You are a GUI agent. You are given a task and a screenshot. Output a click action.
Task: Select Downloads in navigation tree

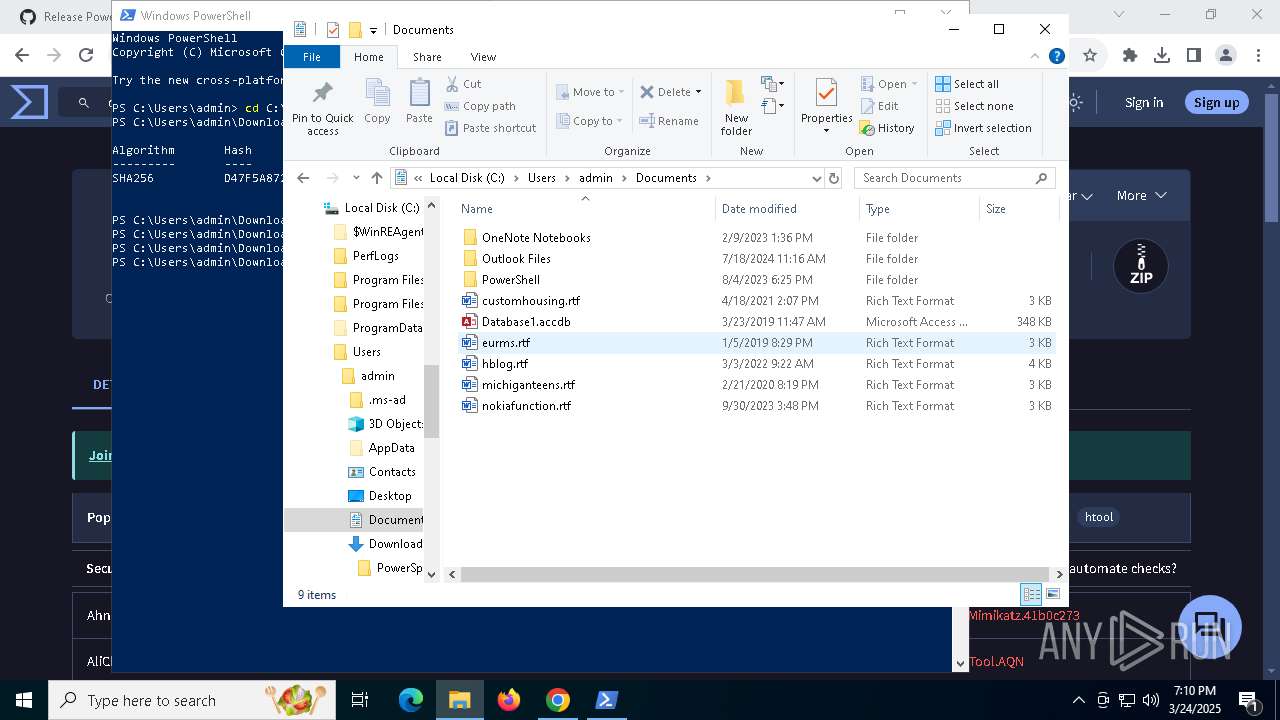(x=386, y=544)
